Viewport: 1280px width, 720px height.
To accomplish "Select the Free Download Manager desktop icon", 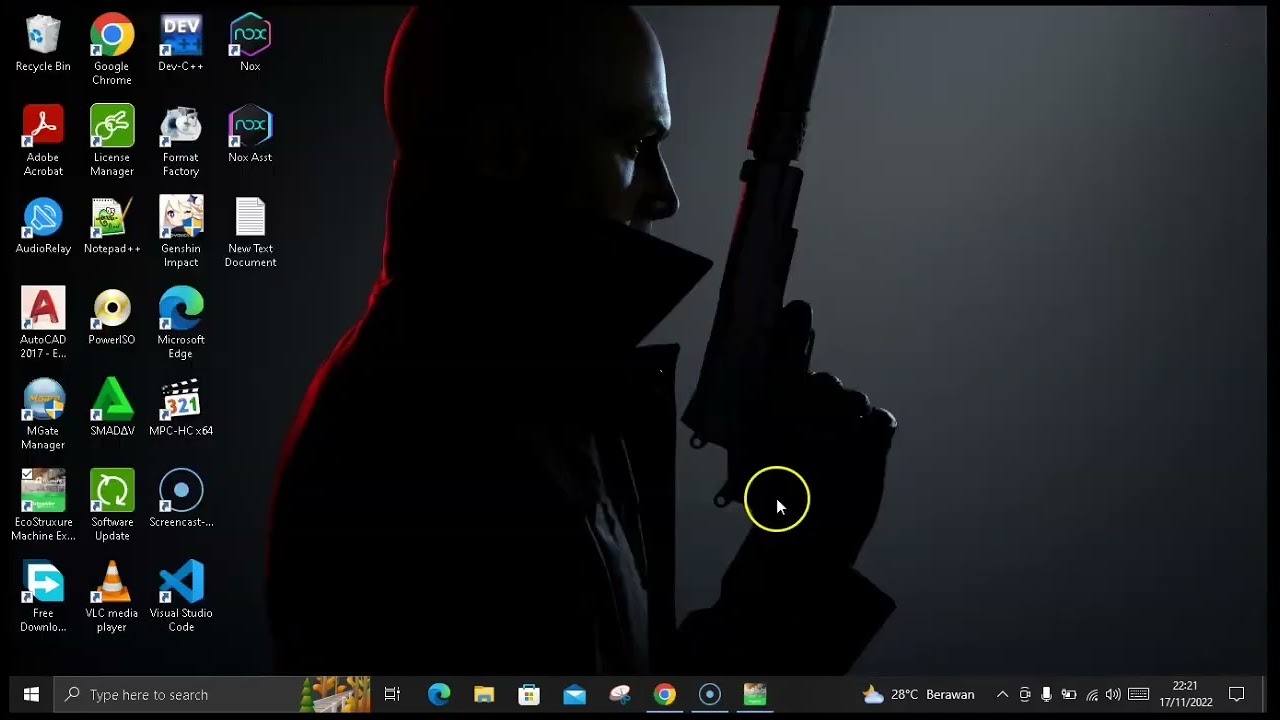I will point(43,596).
